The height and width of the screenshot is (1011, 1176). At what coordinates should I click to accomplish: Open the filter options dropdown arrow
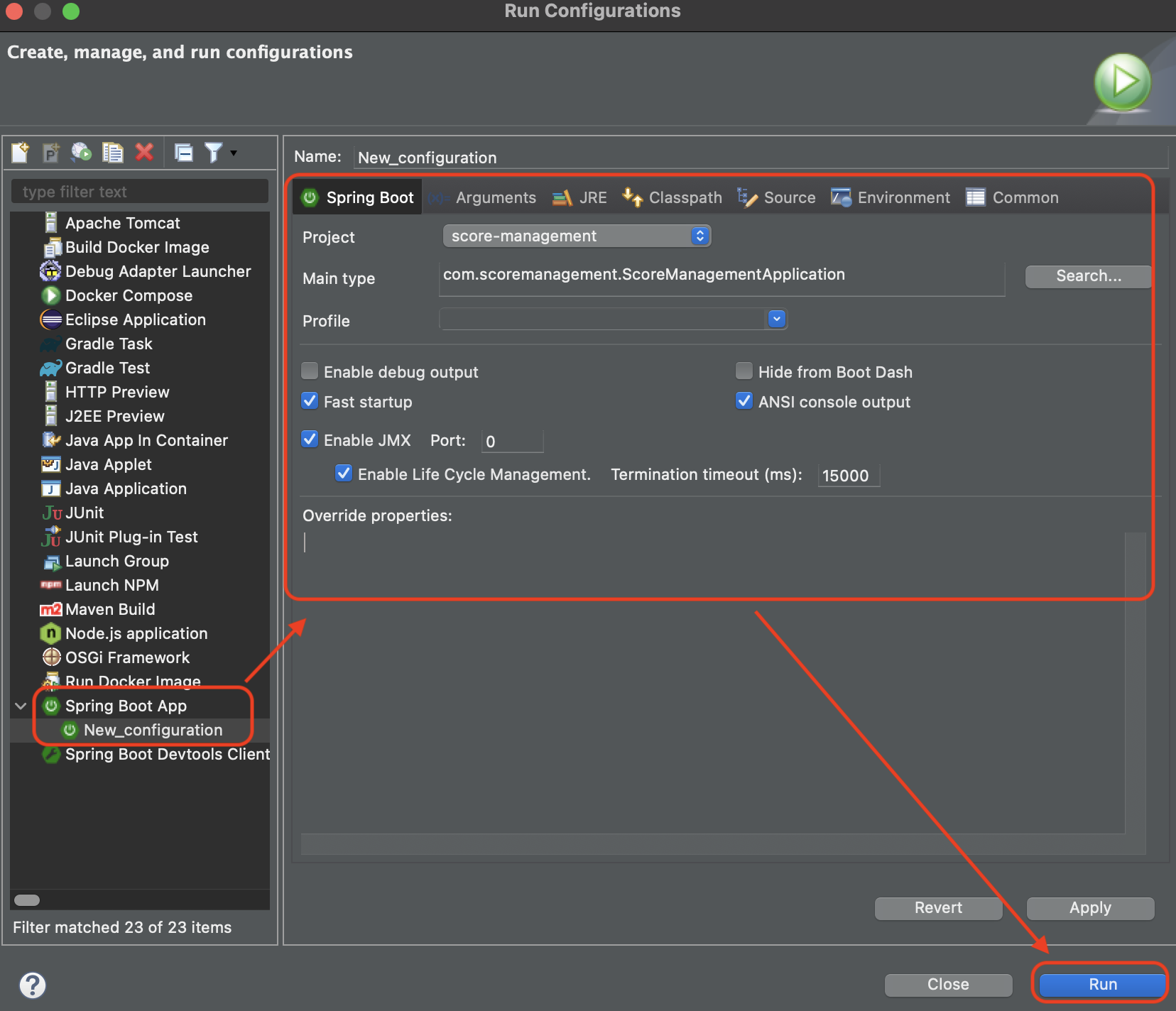click(x=234, y=153)
